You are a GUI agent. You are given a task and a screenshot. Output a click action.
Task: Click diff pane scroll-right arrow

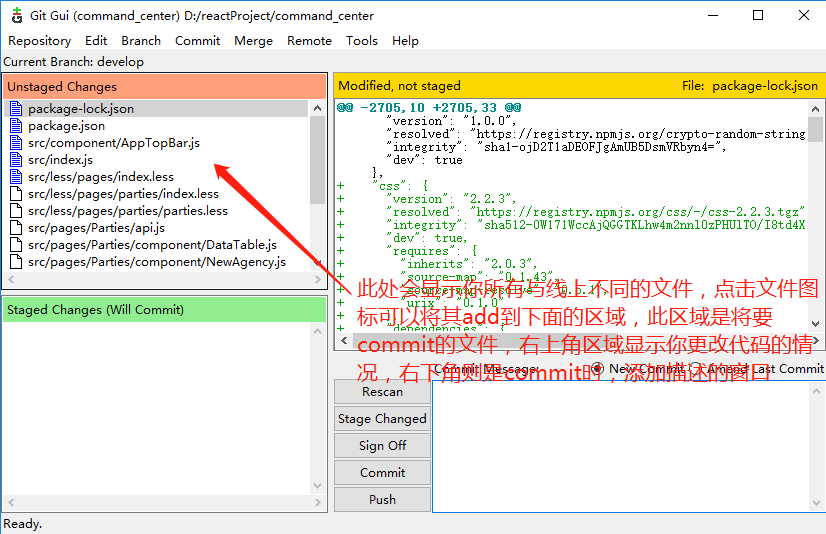click(x=817, y=340)
